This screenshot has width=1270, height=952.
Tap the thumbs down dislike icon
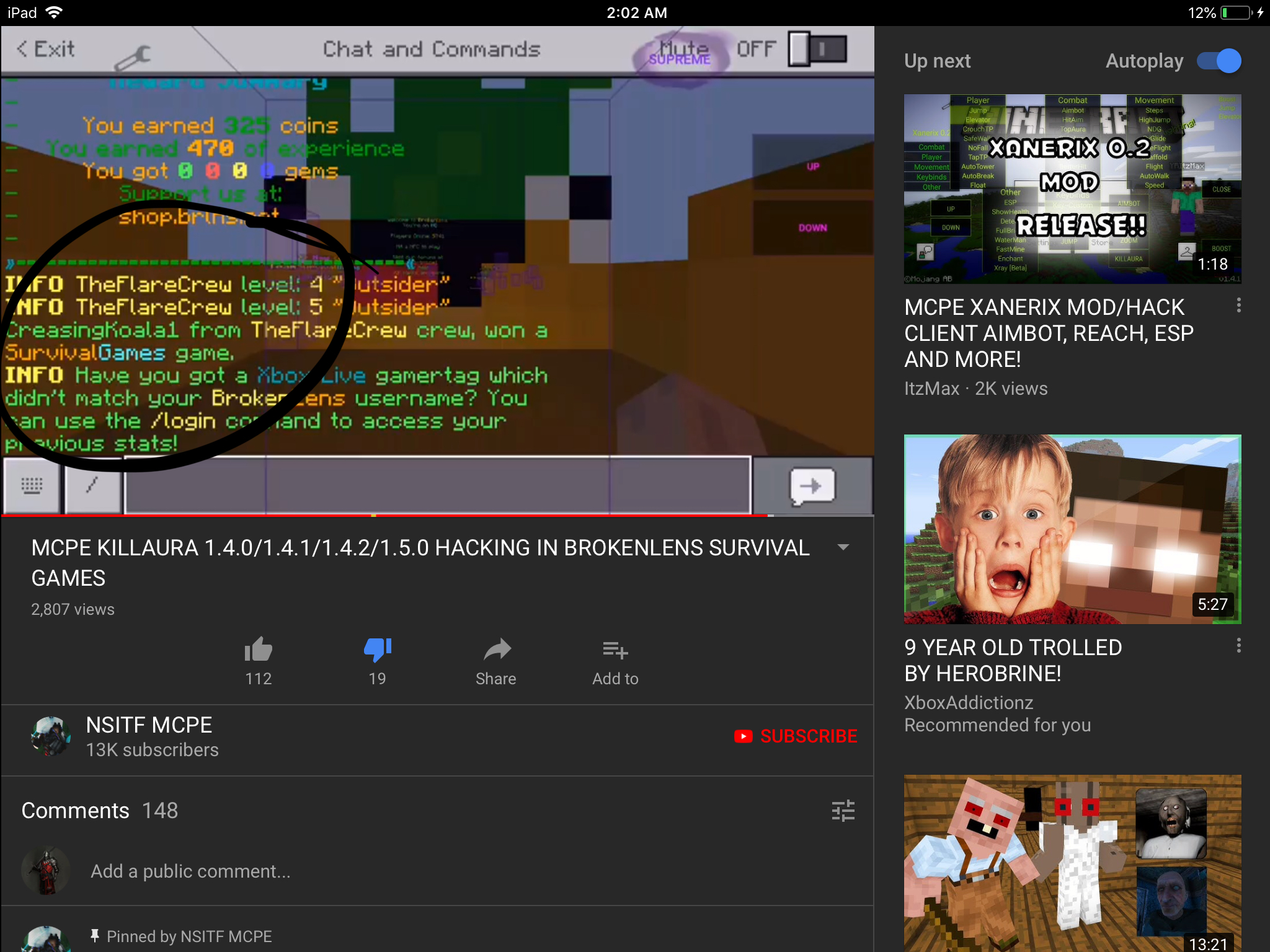coord(378,650)
